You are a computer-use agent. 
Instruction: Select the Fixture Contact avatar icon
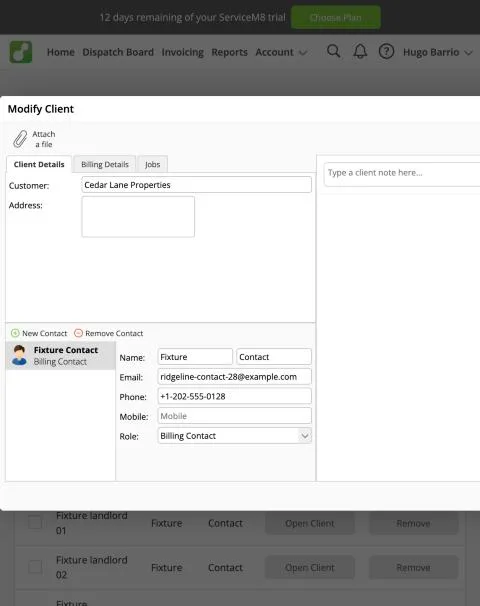(x=19, y=355)
